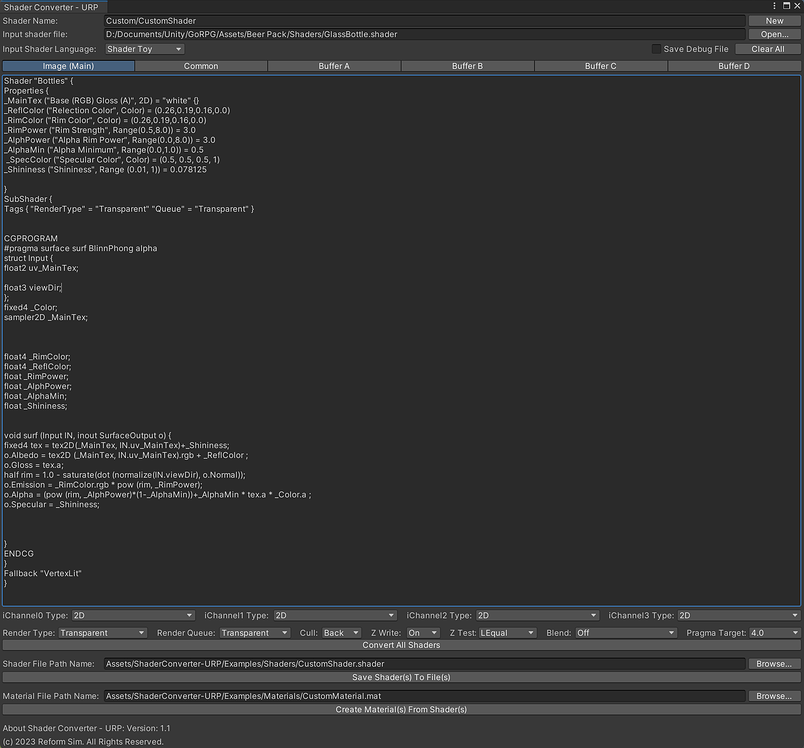The width and height of the screenshot is (804, 748).
Task: Open the Cull mode dropdown
Action: 340,632
